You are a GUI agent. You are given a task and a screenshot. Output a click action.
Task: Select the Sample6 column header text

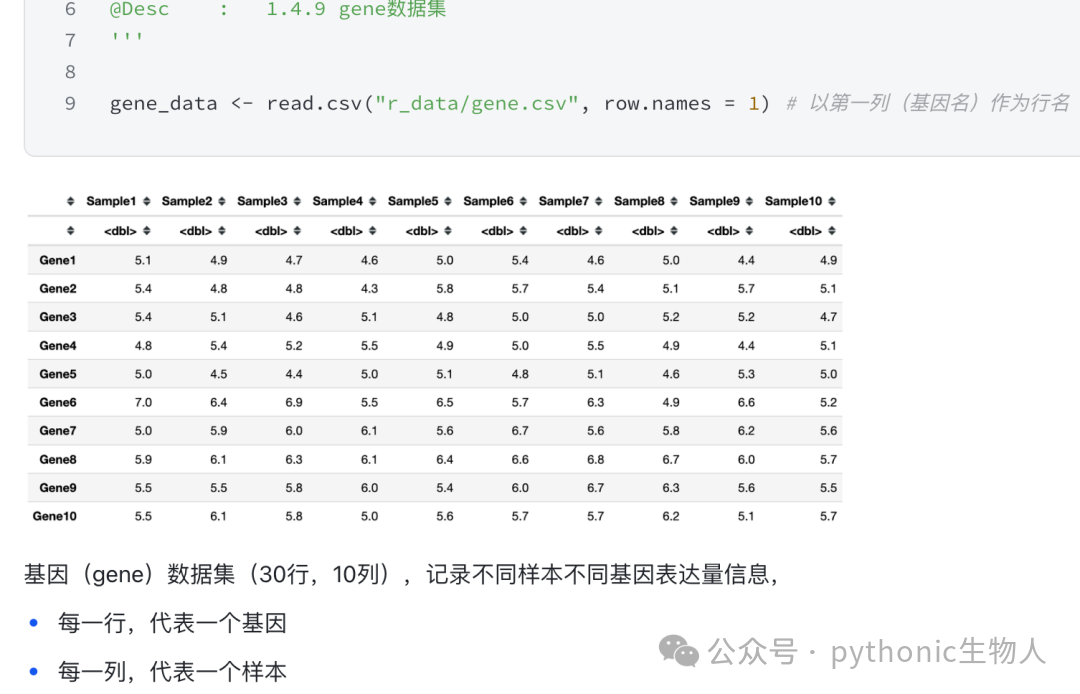(488, 201)
